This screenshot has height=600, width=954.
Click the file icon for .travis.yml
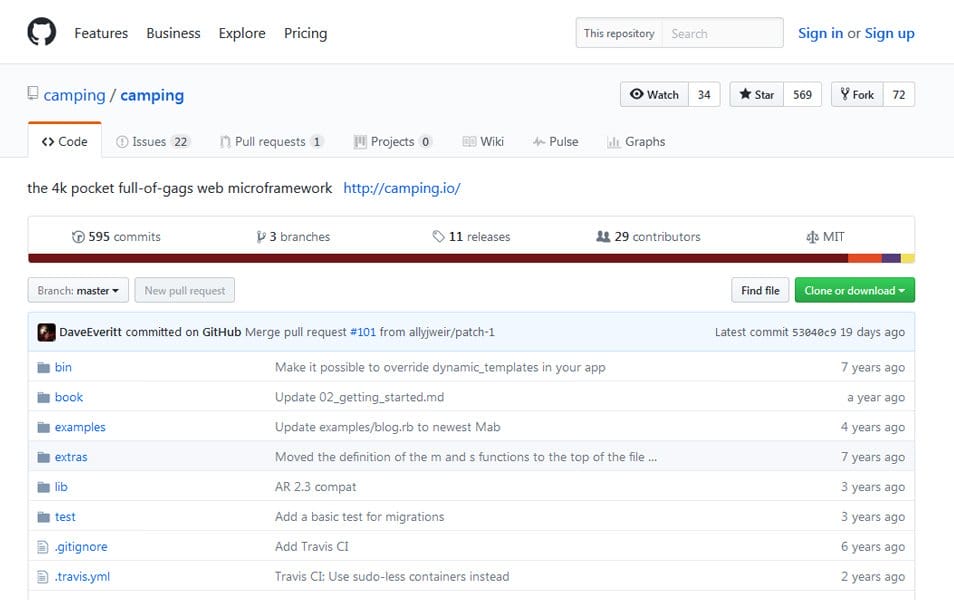[x=43, y=577]
